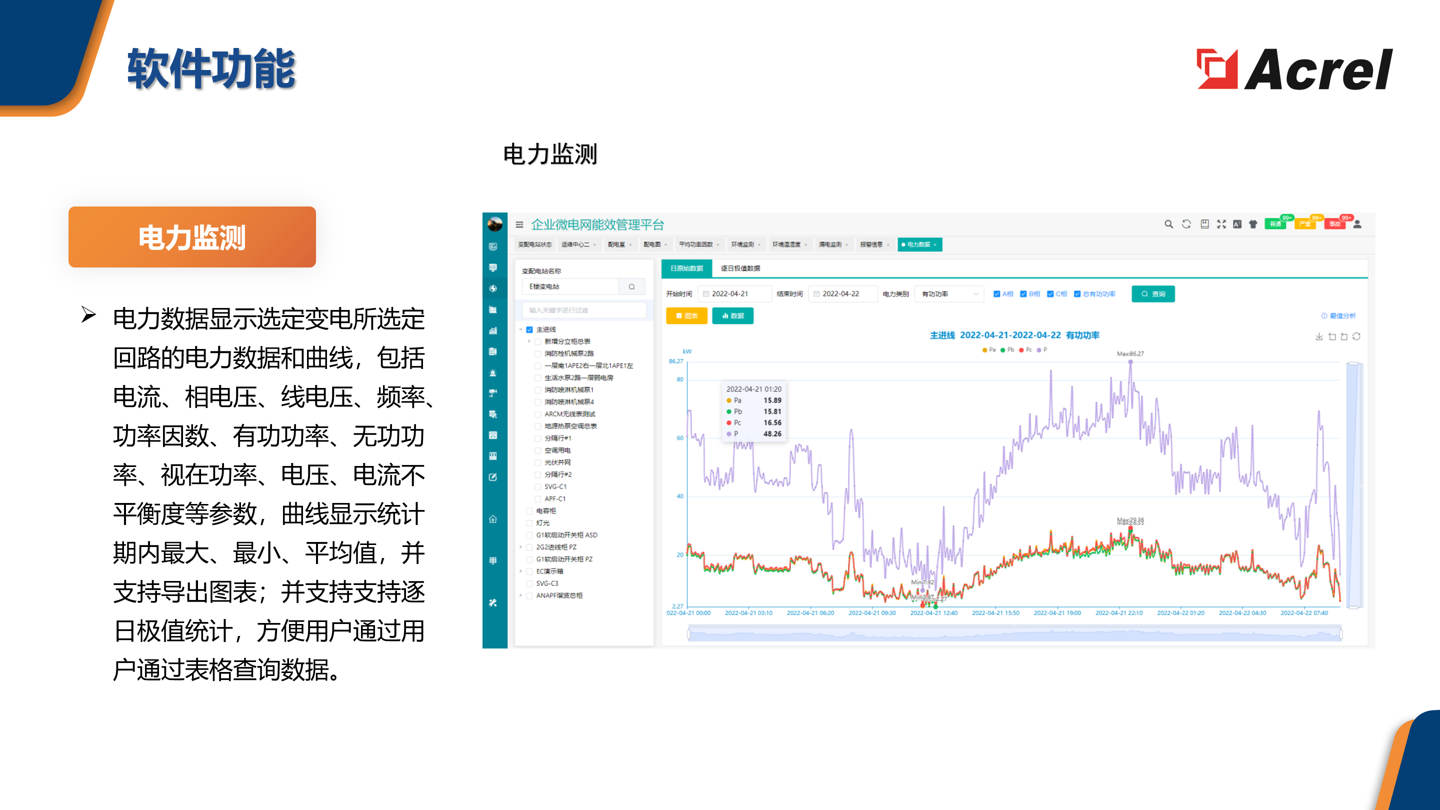Viewport: 1440px width, 810px height.
Task: Click the hamburger menu icon beside the platform title
Action: point(519,224)
